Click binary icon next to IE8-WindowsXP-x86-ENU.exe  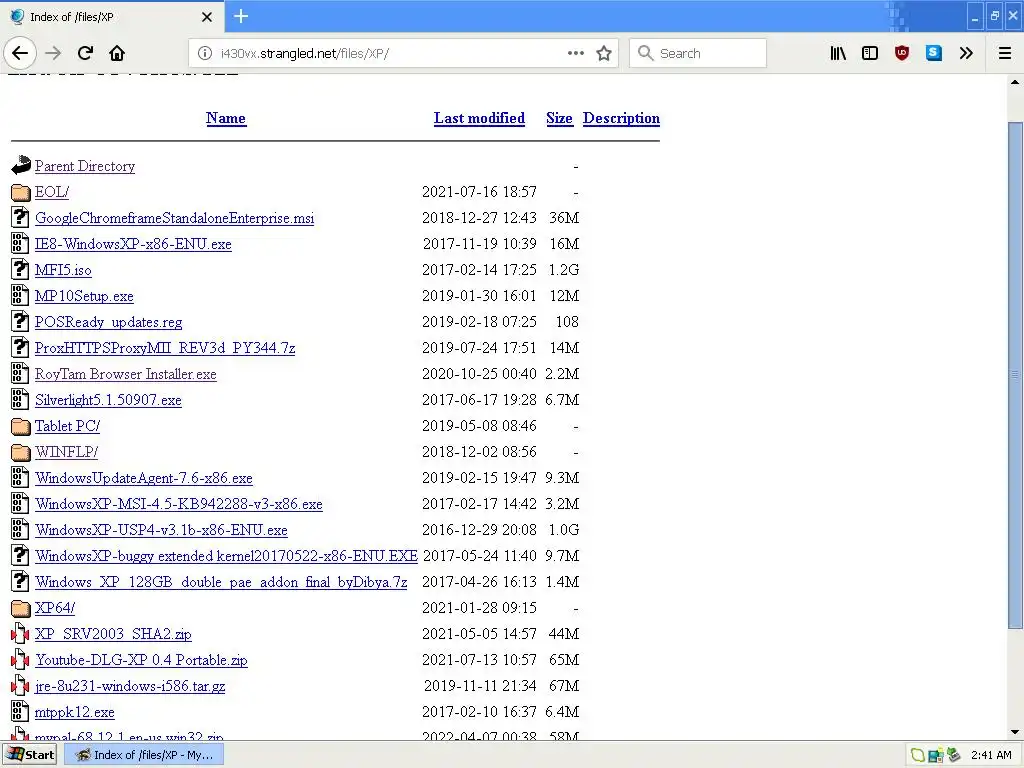[20, 243]
